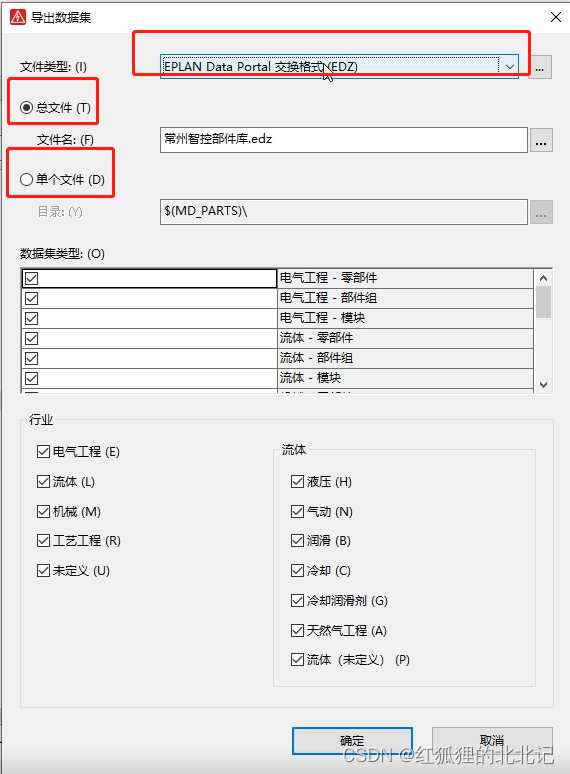Toggle the 天然气工程 (A) checkbox
The height and width of the screenshot is (774, 570).
[298, 630]
